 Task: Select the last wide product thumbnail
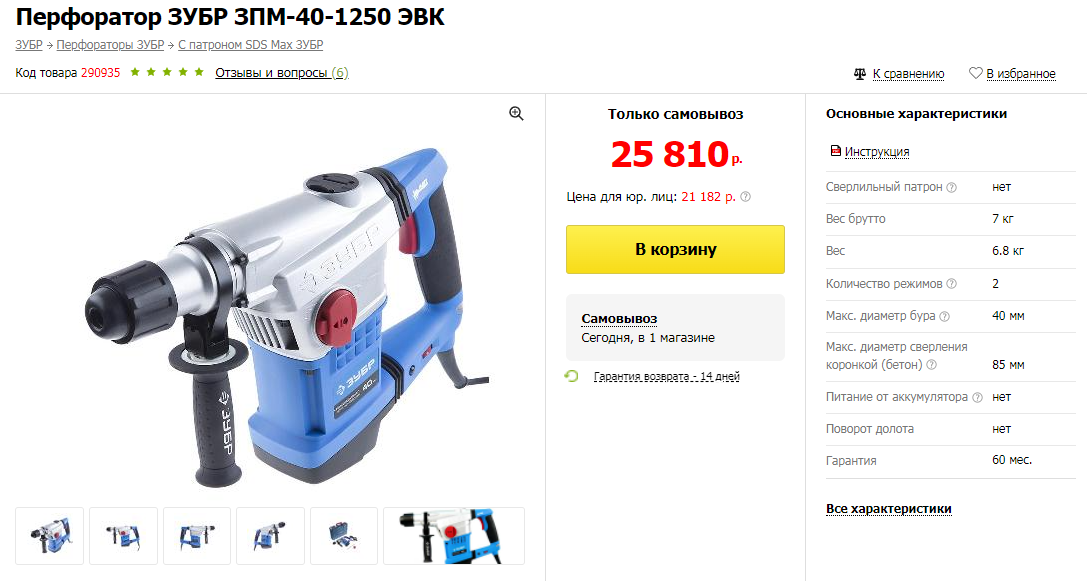tap(454, 536)
